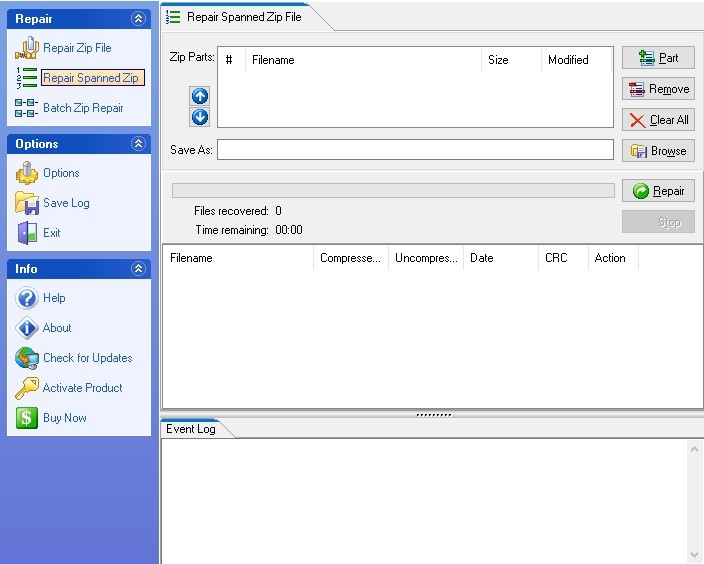Click the Options gear icon in sidebar
Viewport: 704px width, 564px height.
point(26,173)
